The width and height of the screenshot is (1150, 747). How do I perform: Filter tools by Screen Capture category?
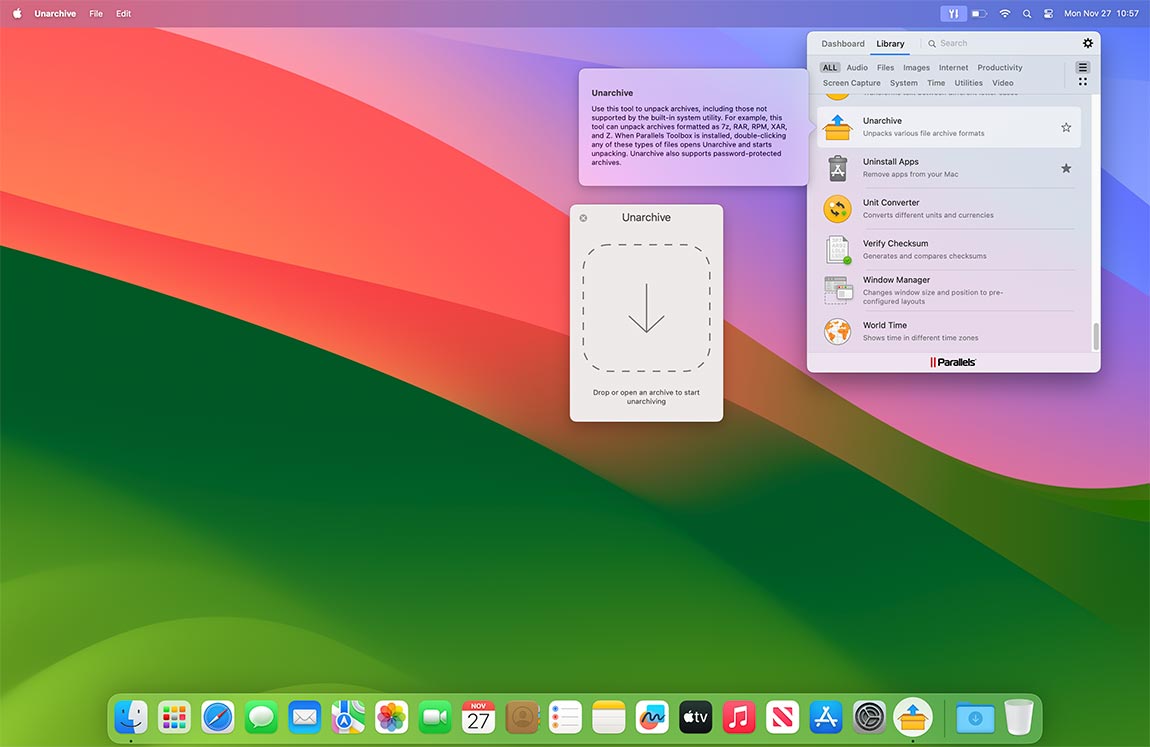851,83
